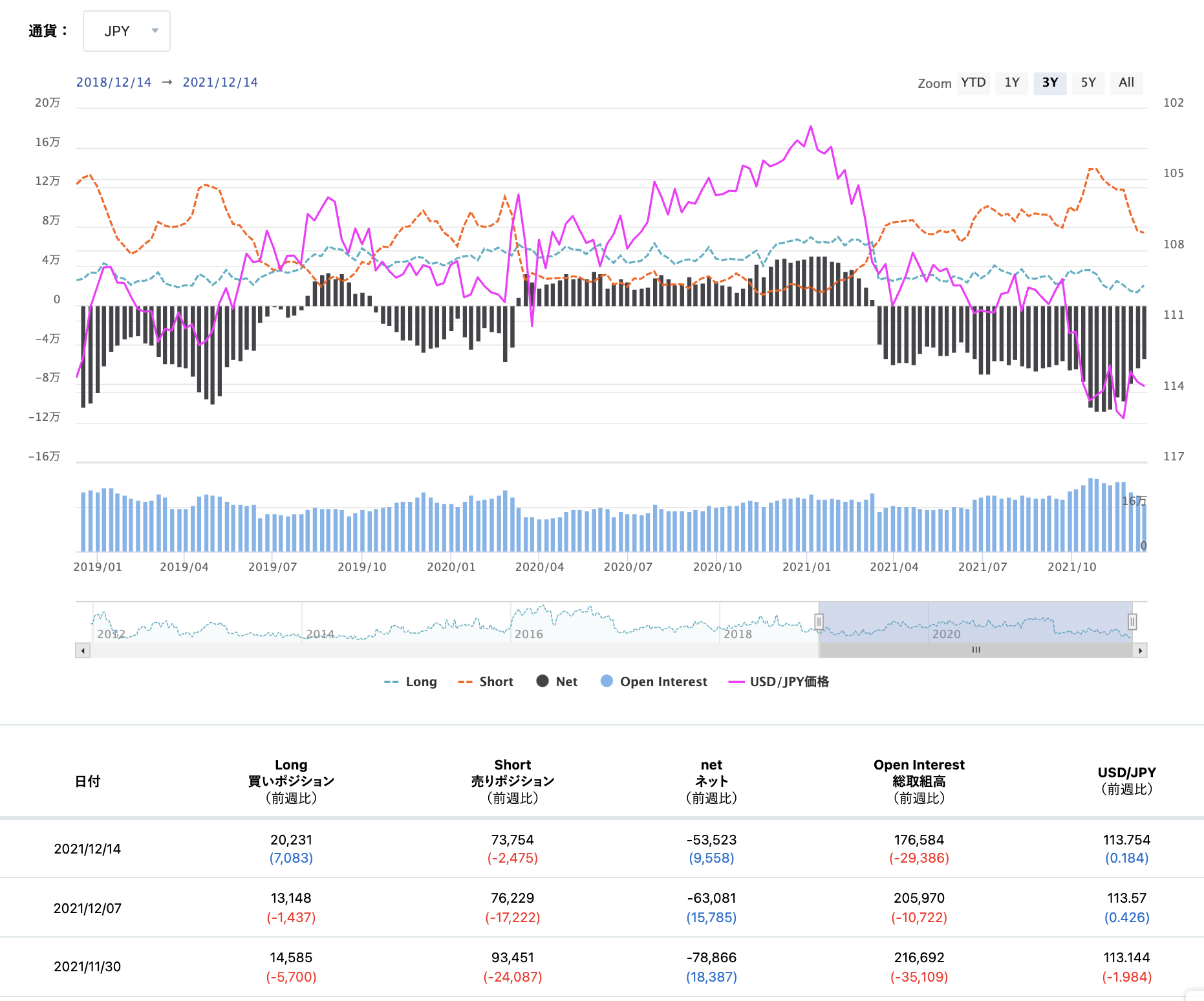Toggle the Short series in legend

pos(486,682)
